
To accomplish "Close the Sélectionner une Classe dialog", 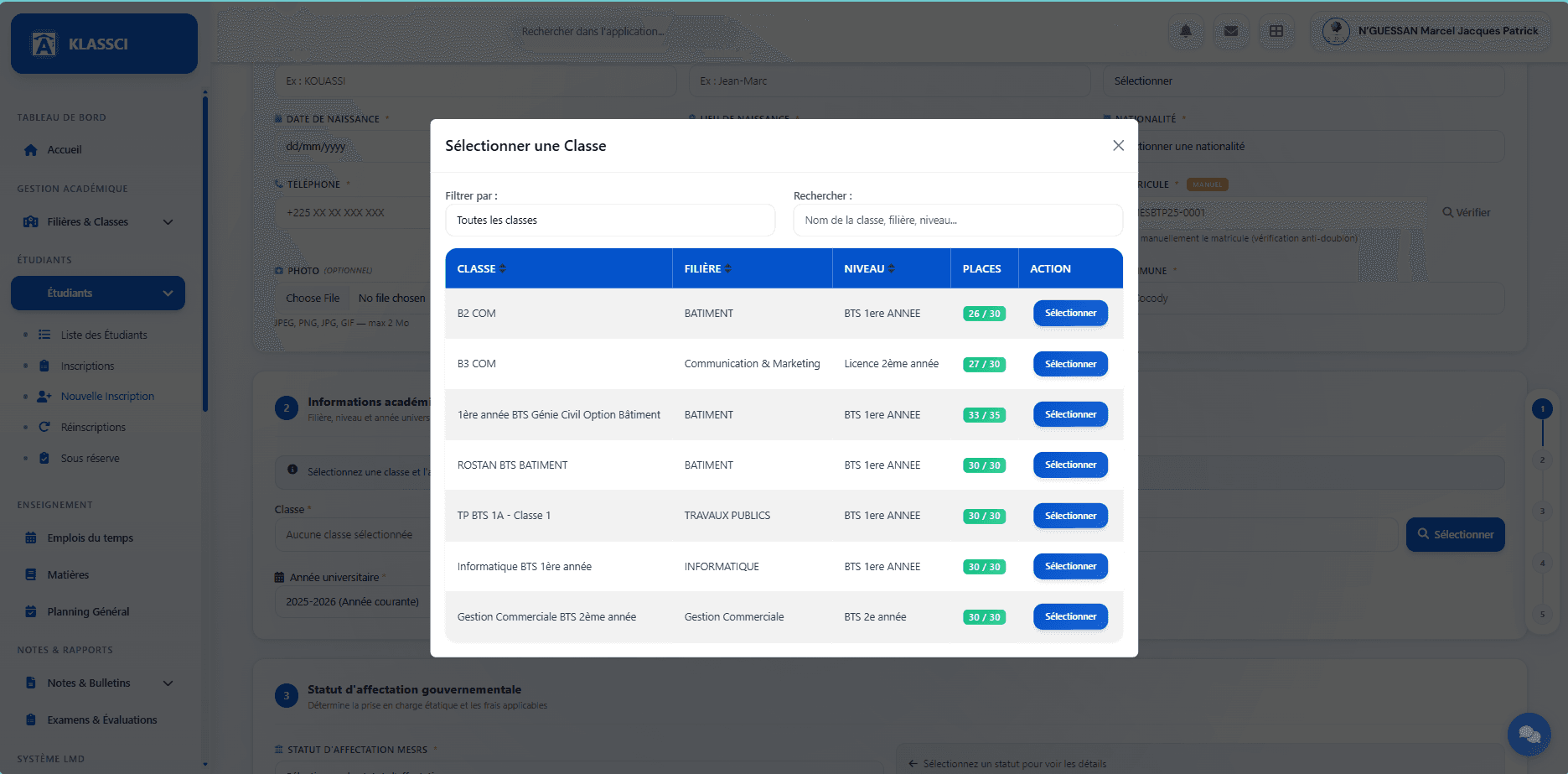I will pos(1118,145).
